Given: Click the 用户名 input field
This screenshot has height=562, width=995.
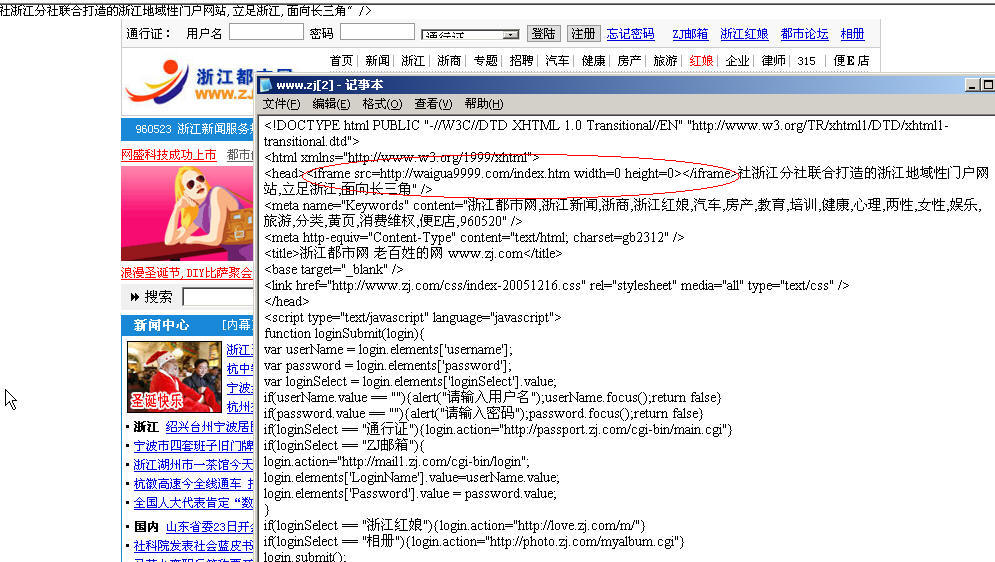Looking at the screenshot, I should pos(266,32).
